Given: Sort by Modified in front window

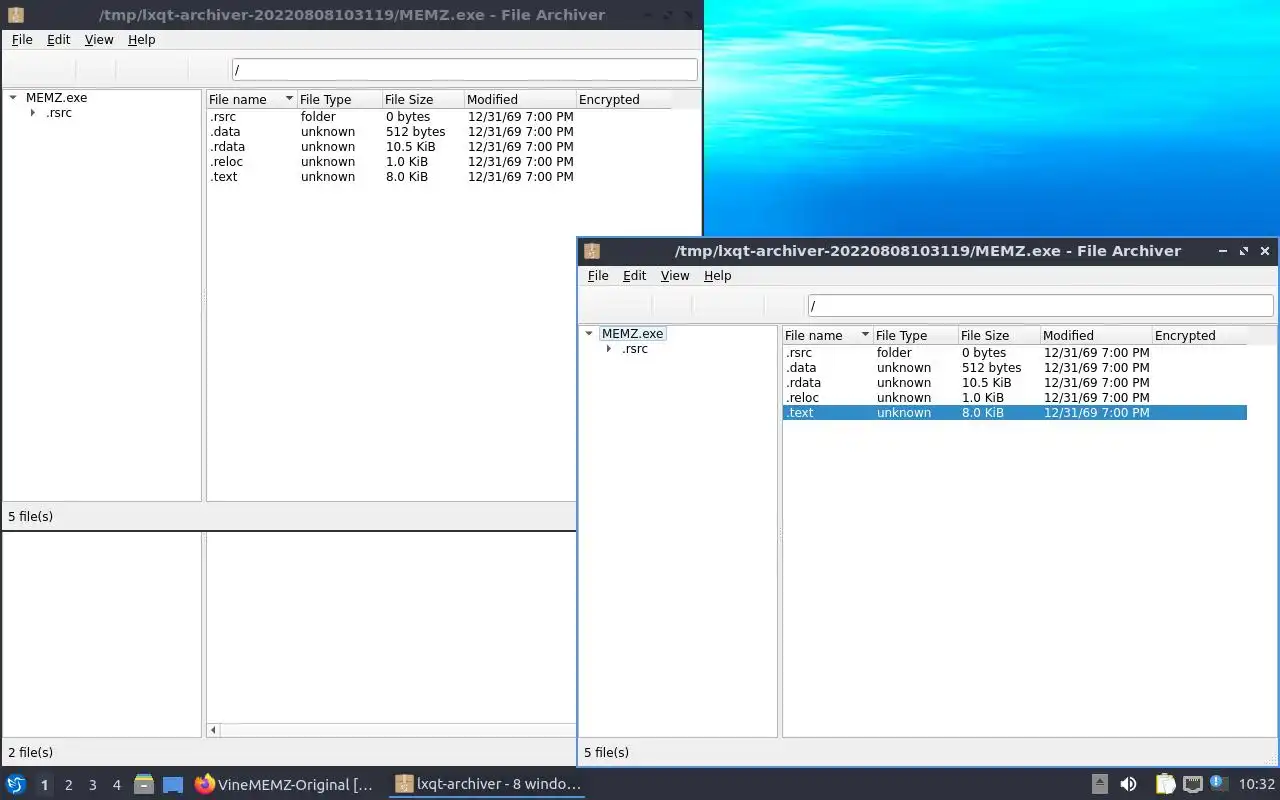Looking at the screenshot, I should point(1096,336).
